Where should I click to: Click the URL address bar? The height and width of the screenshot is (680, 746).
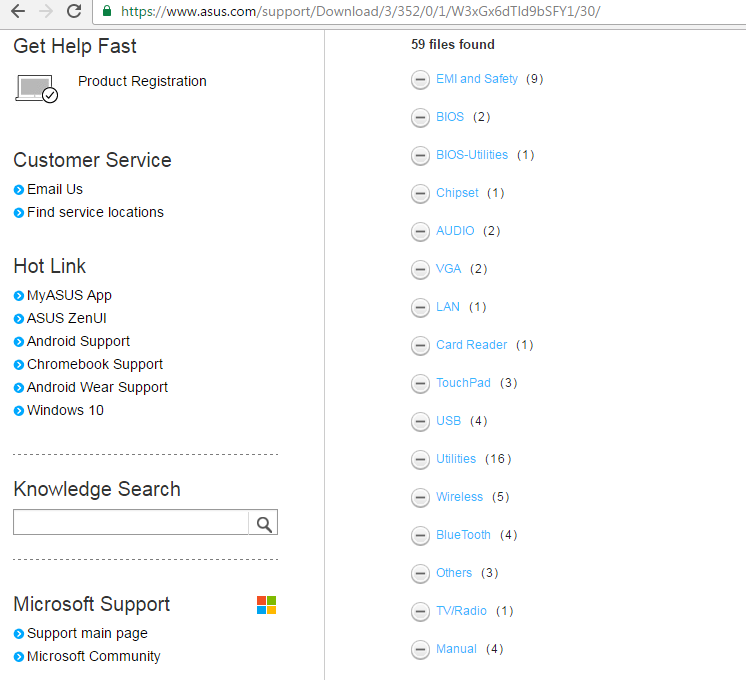click(400, 12)
